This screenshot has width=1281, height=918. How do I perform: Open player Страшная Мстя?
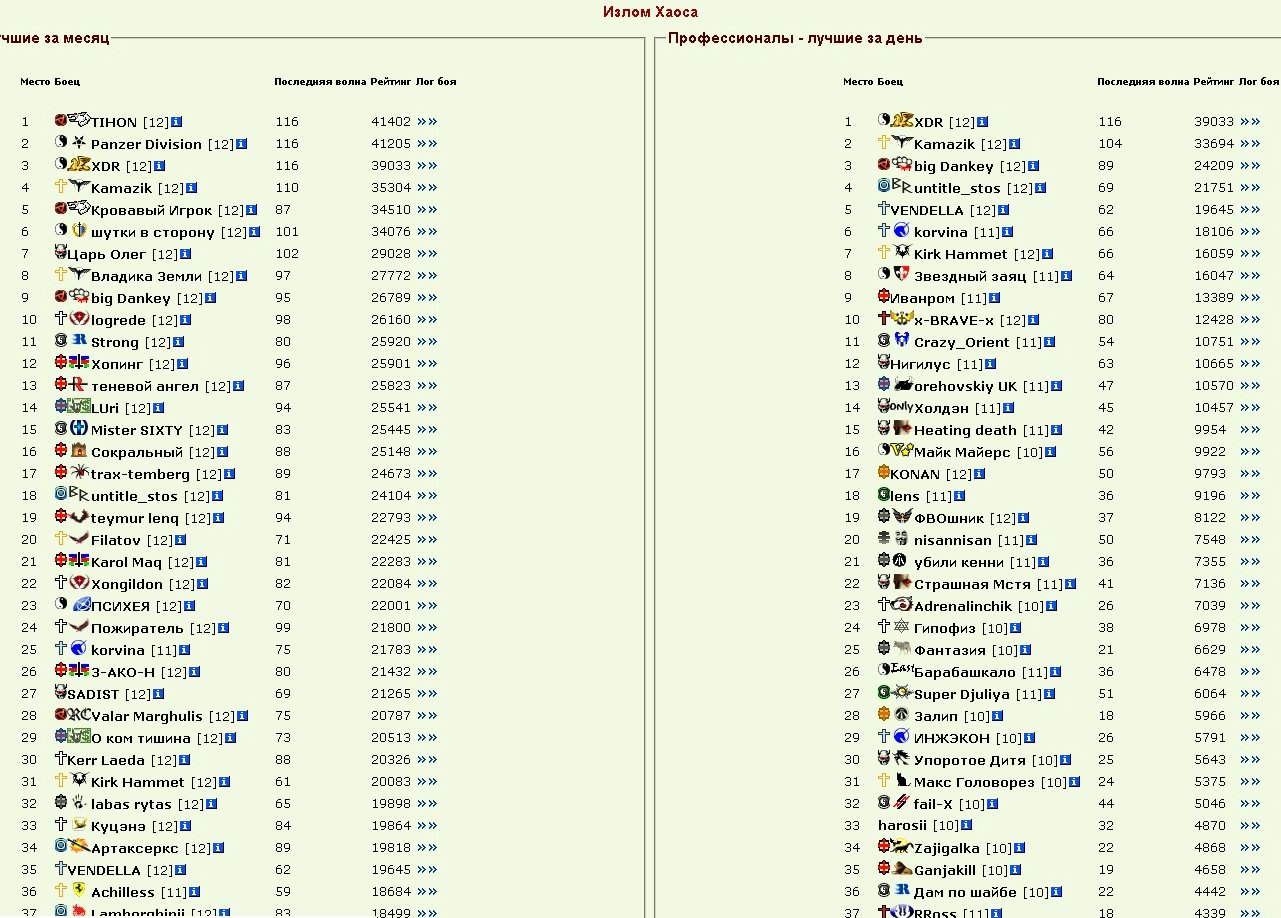972,584
